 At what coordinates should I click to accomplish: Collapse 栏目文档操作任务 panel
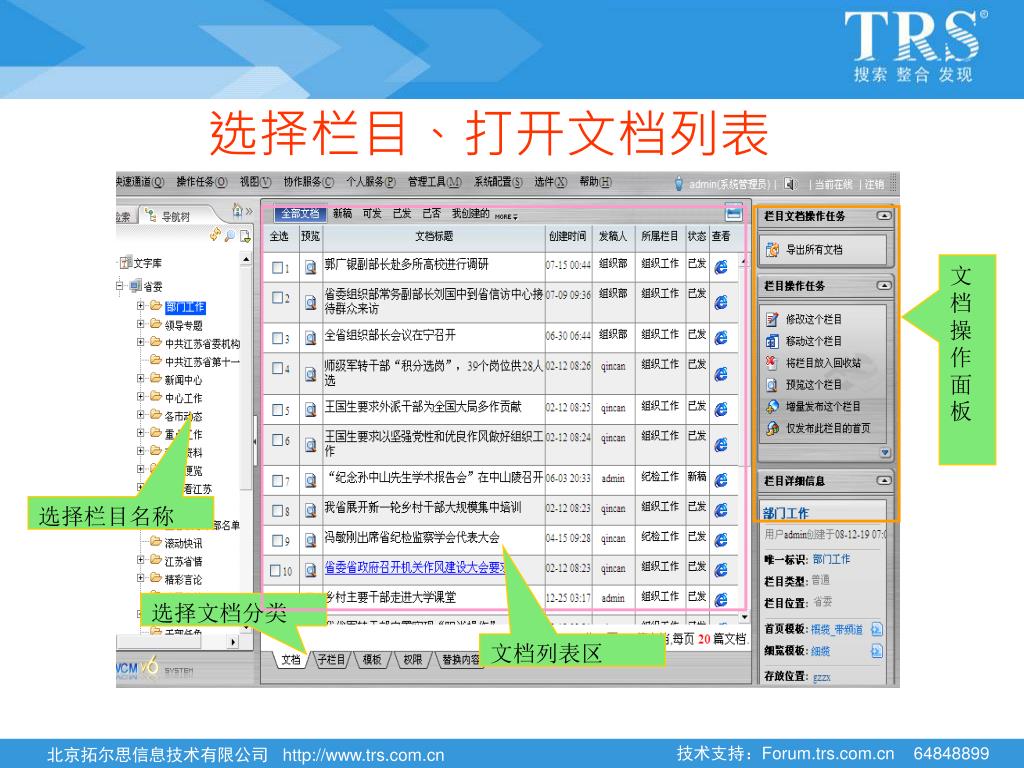pos(884,216)
